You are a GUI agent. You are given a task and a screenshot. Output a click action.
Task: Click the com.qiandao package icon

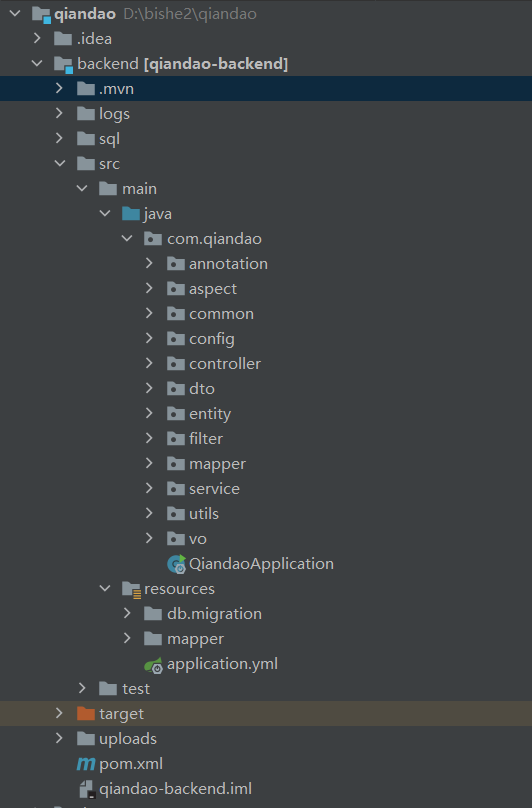[153, 239]
